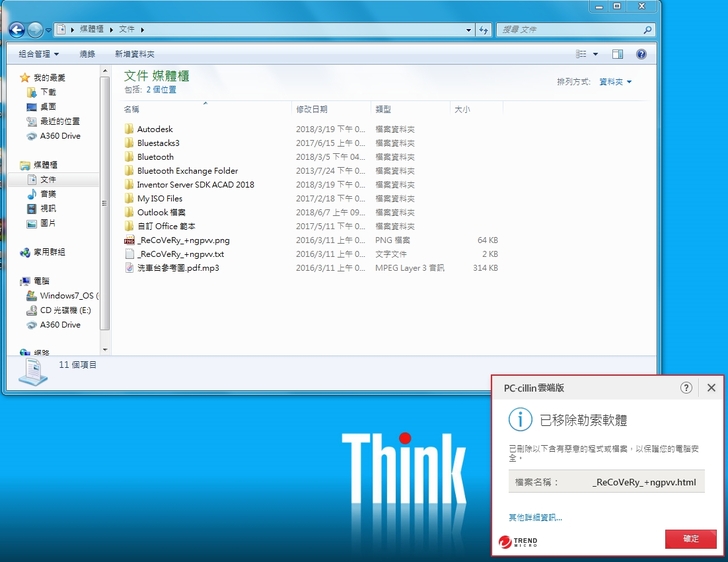Click 新增資料夾 to create a folder

(x=135, y=54)
